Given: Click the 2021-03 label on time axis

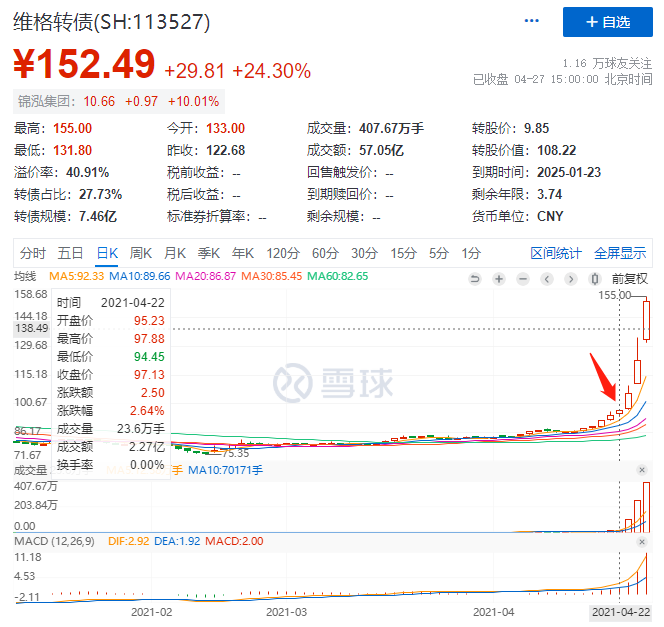Looking at the screenshot, I should coord(286,612).
